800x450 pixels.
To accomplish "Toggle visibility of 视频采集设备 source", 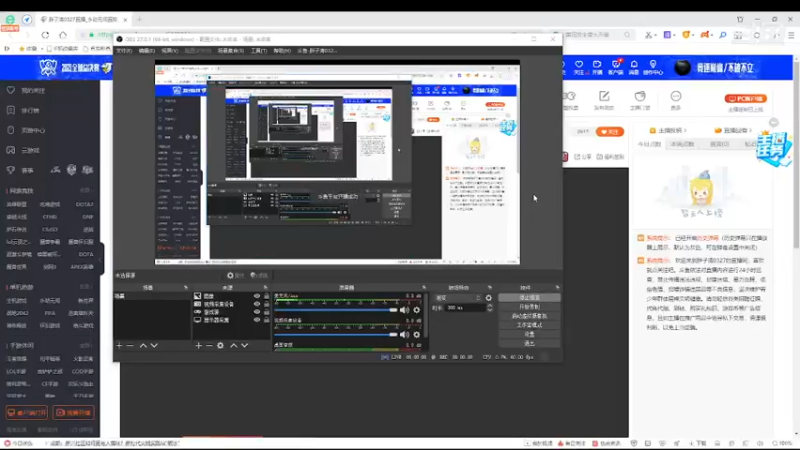I will tap(257, 304).
